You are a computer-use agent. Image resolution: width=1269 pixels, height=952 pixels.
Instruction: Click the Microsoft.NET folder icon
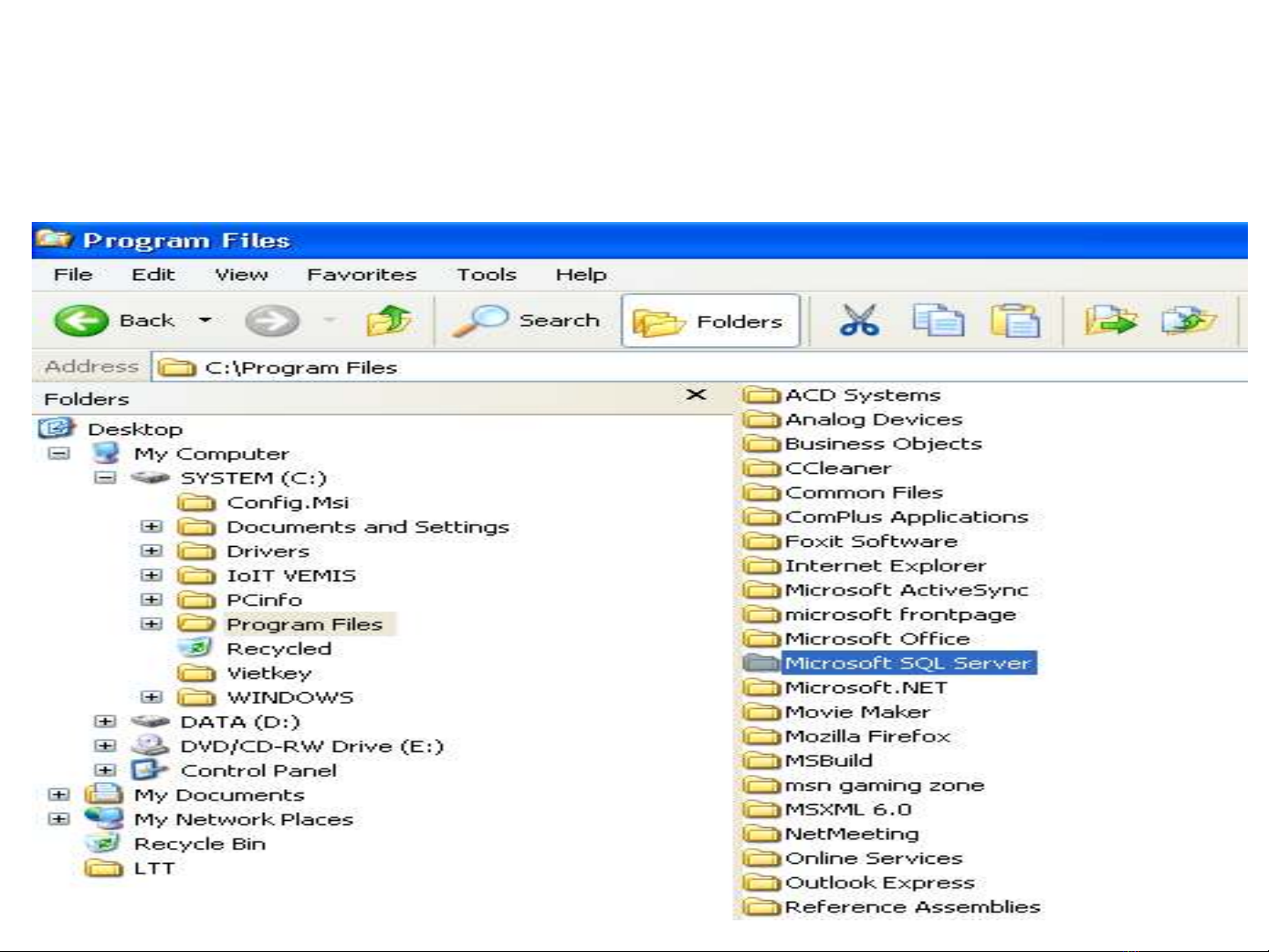point(762,688)
